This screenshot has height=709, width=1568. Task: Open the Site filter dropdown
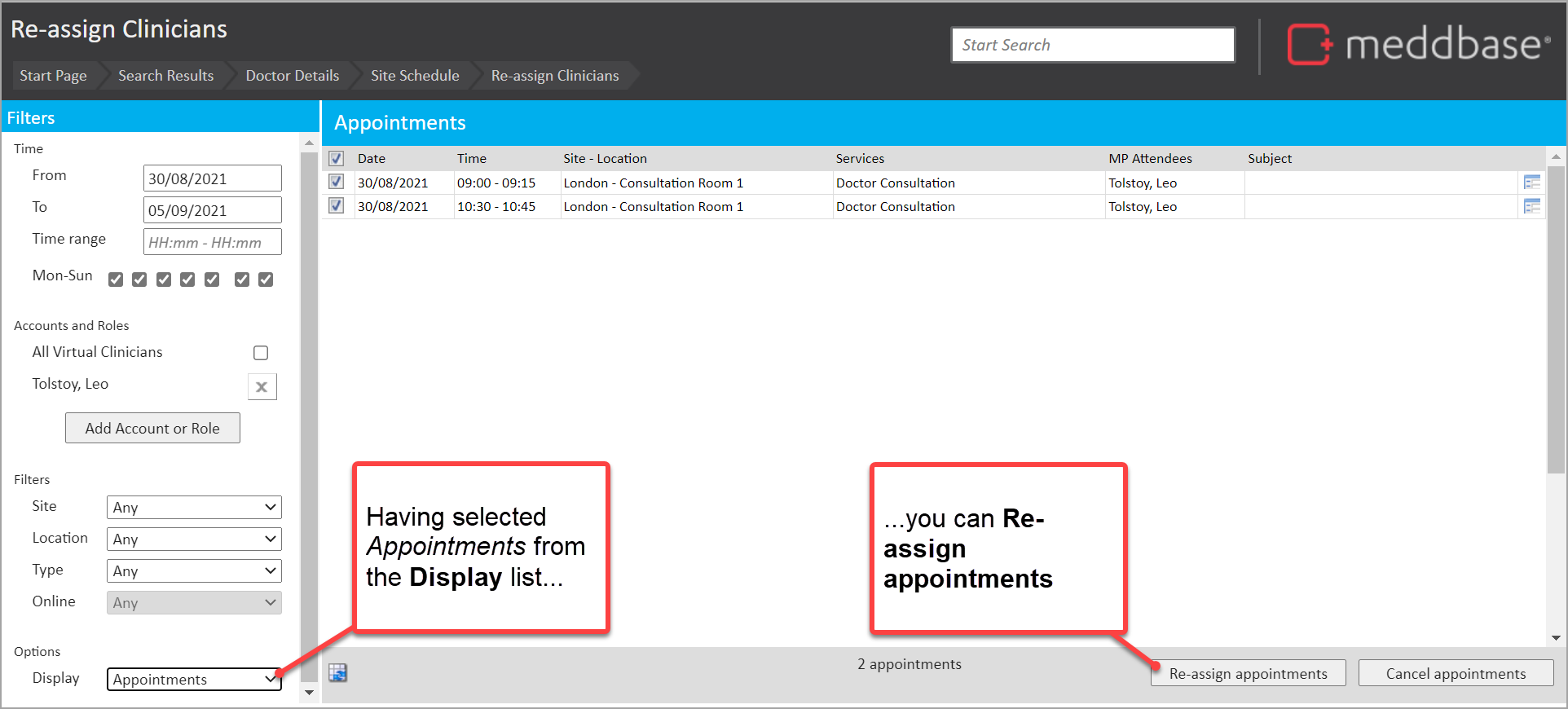(194, 508)
